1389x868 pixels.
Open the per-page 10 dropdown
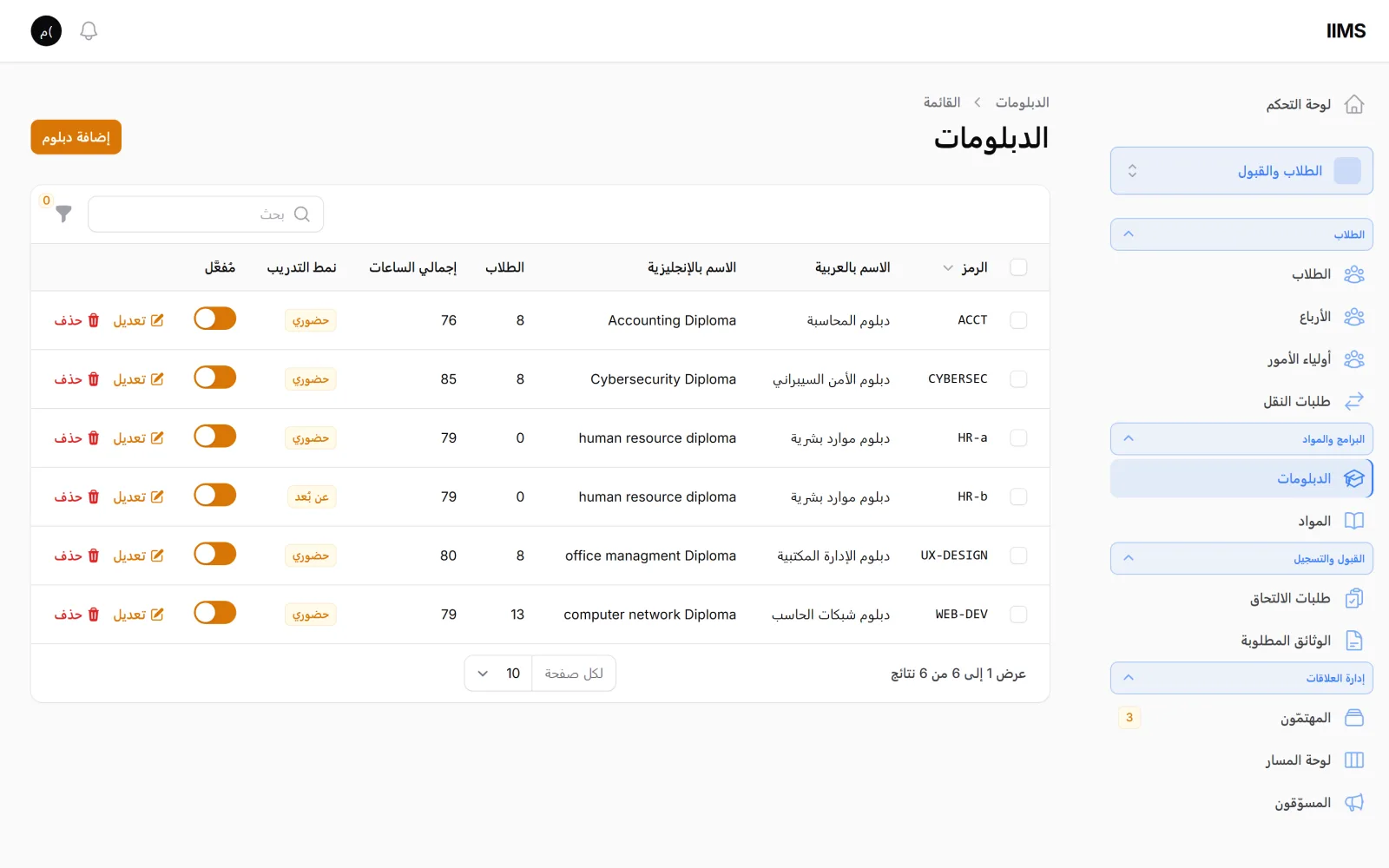point(498,674)
